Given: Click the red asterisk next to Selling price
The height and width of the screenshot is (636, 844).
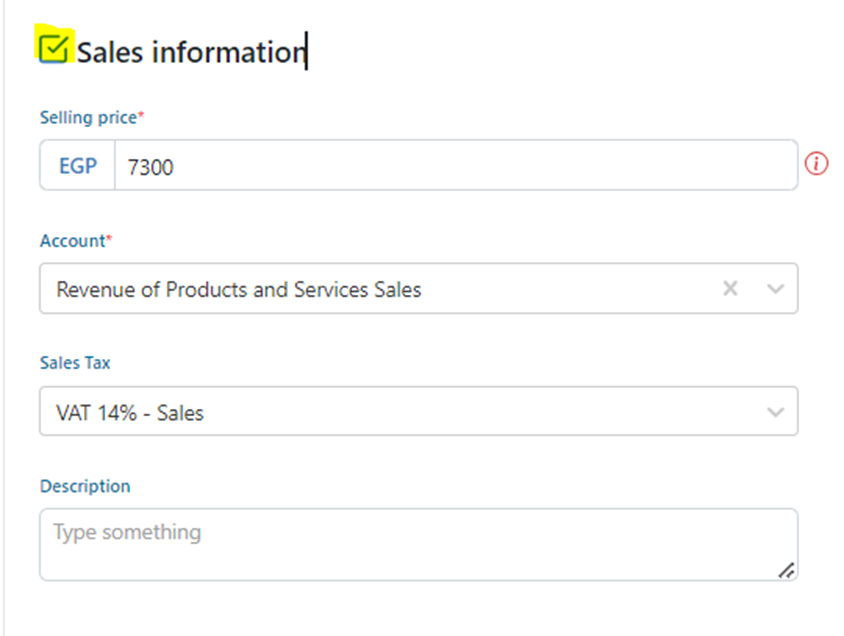Looking at the screenshot, I should point(141,117).
